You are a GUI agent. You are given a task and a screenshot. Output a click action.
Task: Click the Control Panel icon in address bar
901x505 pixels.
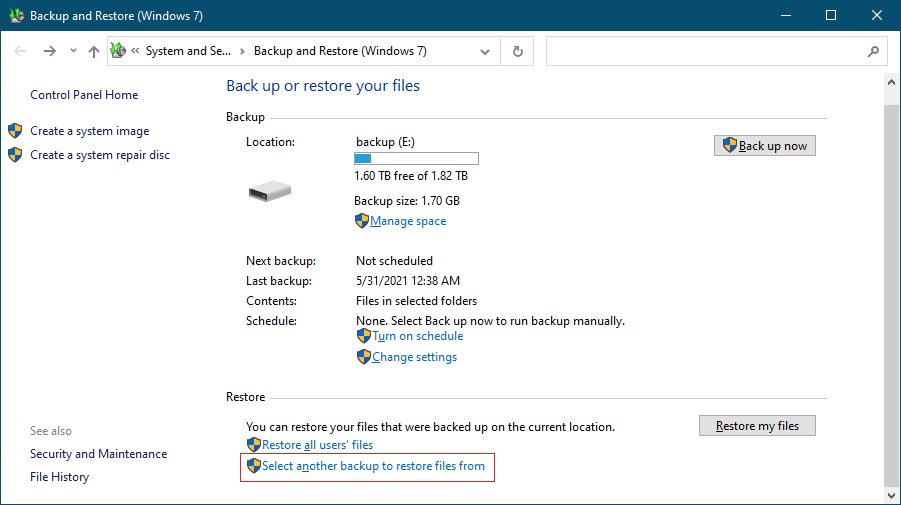[x=118, y=51]
